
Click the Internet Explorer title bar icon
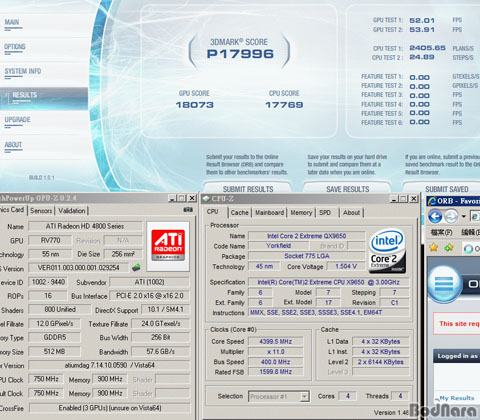pyautogui.click(x=432, y=201)
